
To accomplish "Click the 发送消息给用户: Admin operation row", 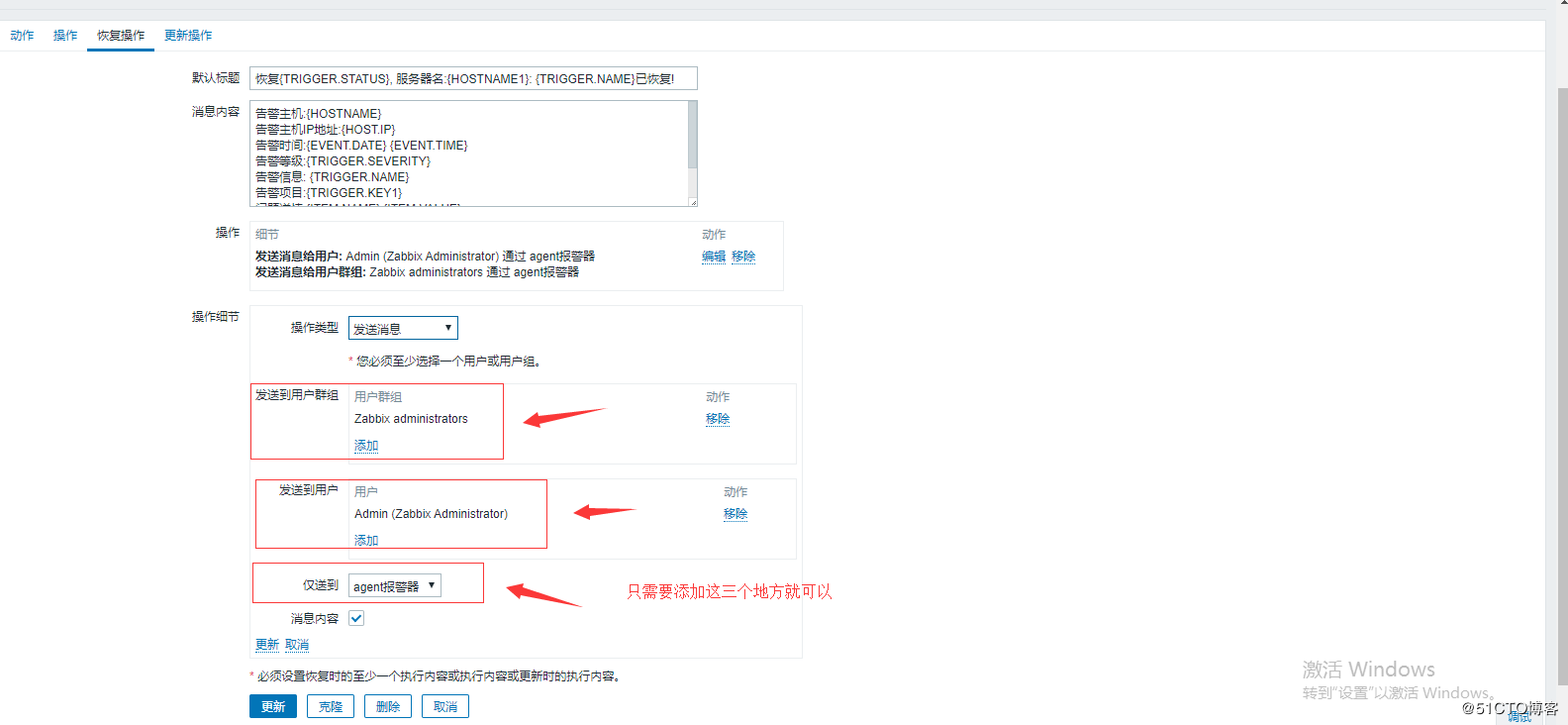I will click(x=425, y=257).
